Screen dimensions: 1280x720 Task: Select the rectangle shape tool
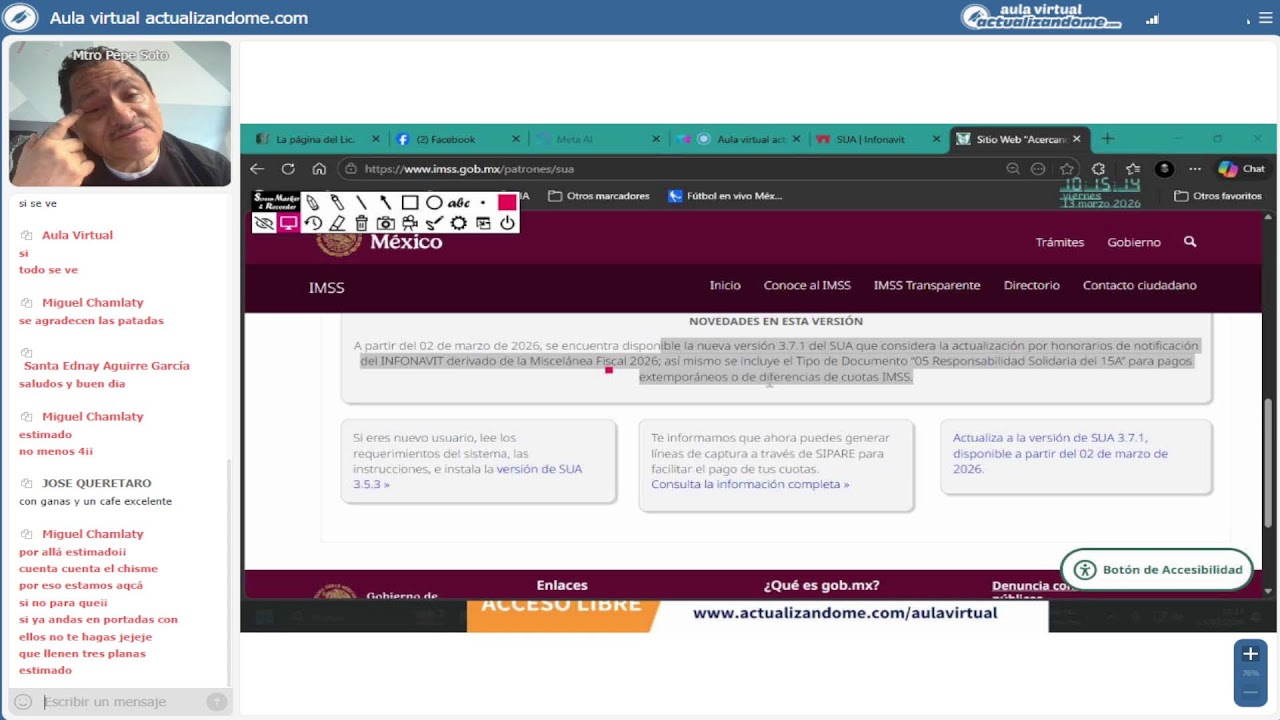click(x=409, y=202)
